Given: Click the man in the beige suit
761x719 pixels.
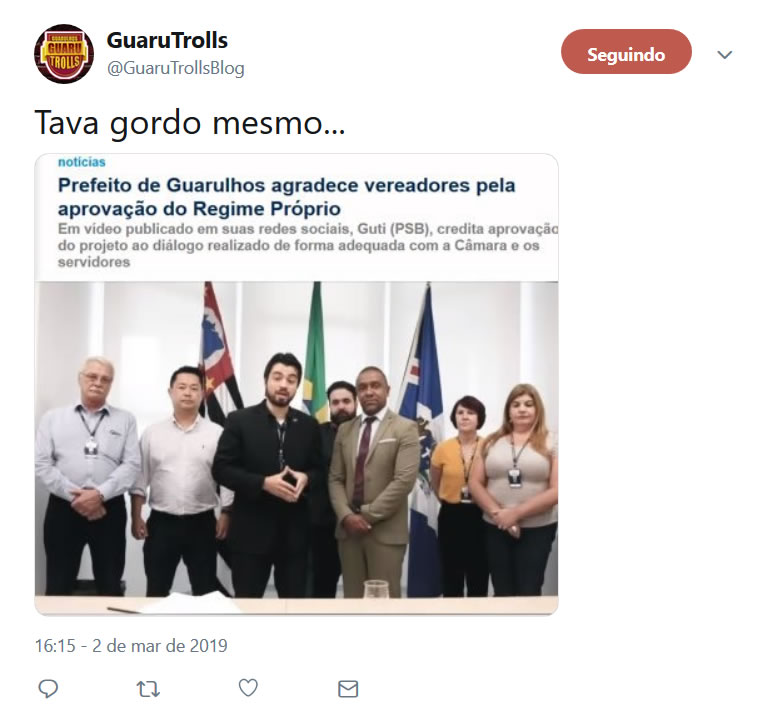Looking at the screenshot, I should point(374,482).
